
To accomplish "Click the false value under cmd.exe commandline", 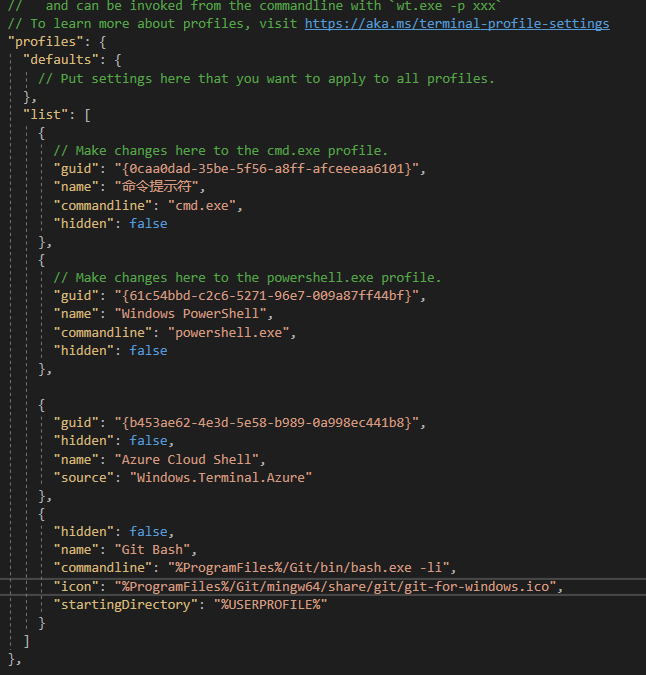I will coord(148,223).
